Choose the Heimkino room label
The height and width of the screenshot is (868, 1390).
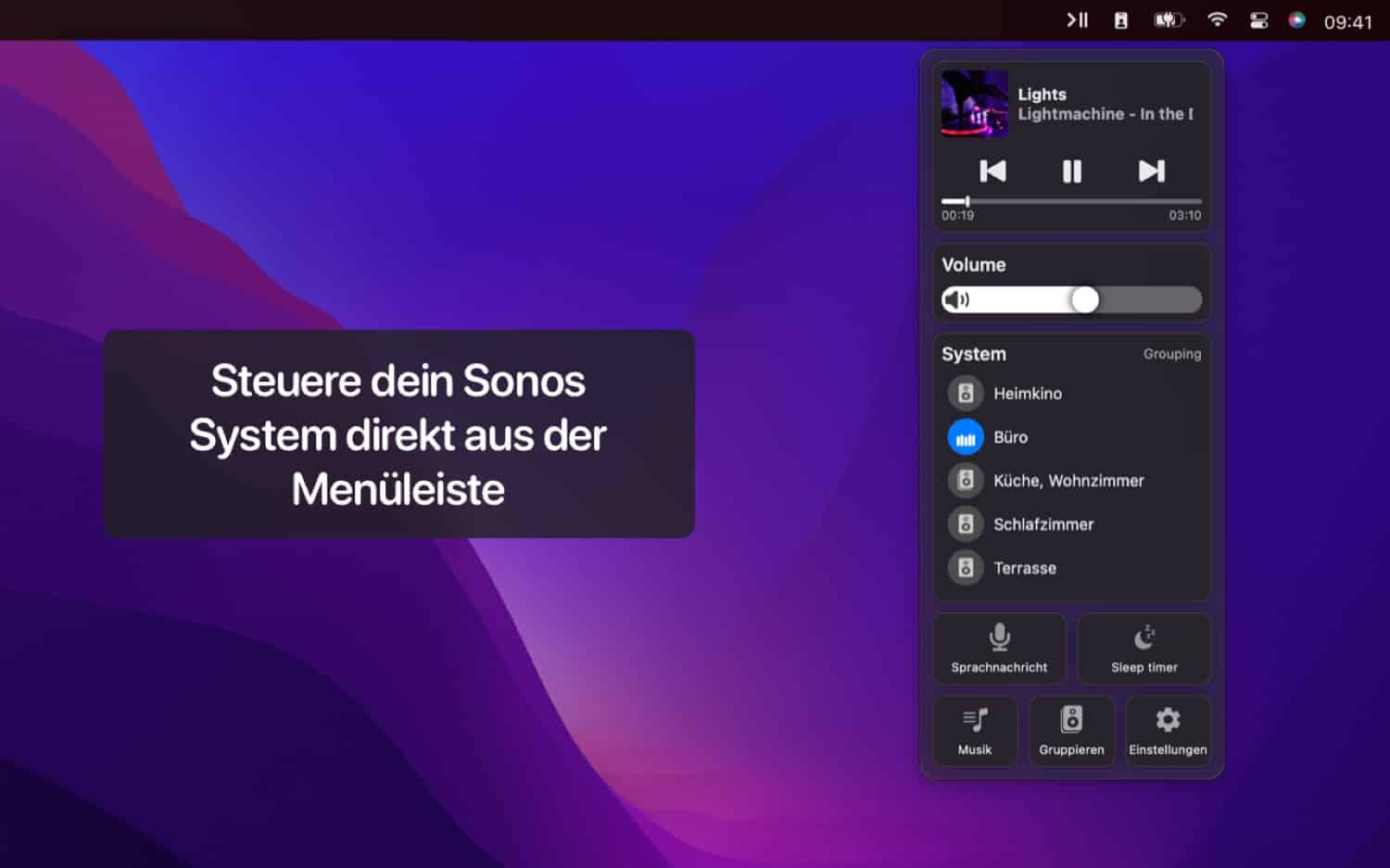coord(1028,394)
